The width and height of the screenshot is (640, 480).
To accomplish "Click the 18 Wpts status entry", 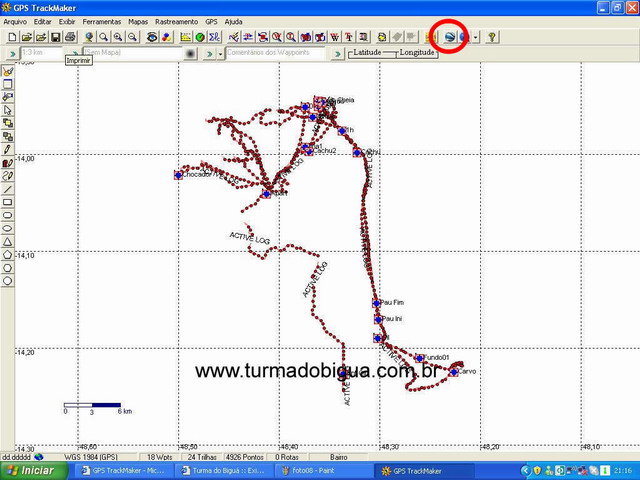I will [x=160, y=457].
